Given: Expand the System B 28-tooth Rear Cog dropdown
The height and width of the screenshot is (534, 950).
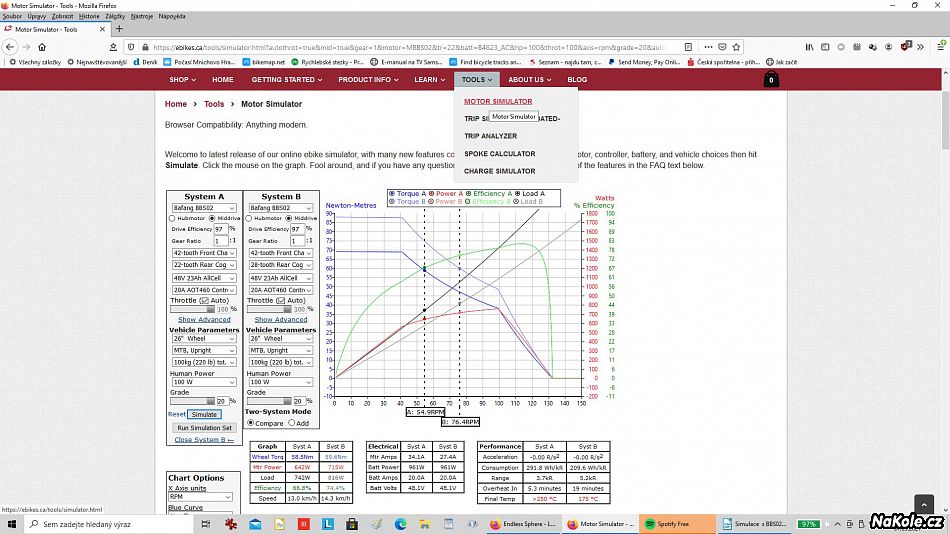Looking at the screenshot, I should (x=281, y=265).
